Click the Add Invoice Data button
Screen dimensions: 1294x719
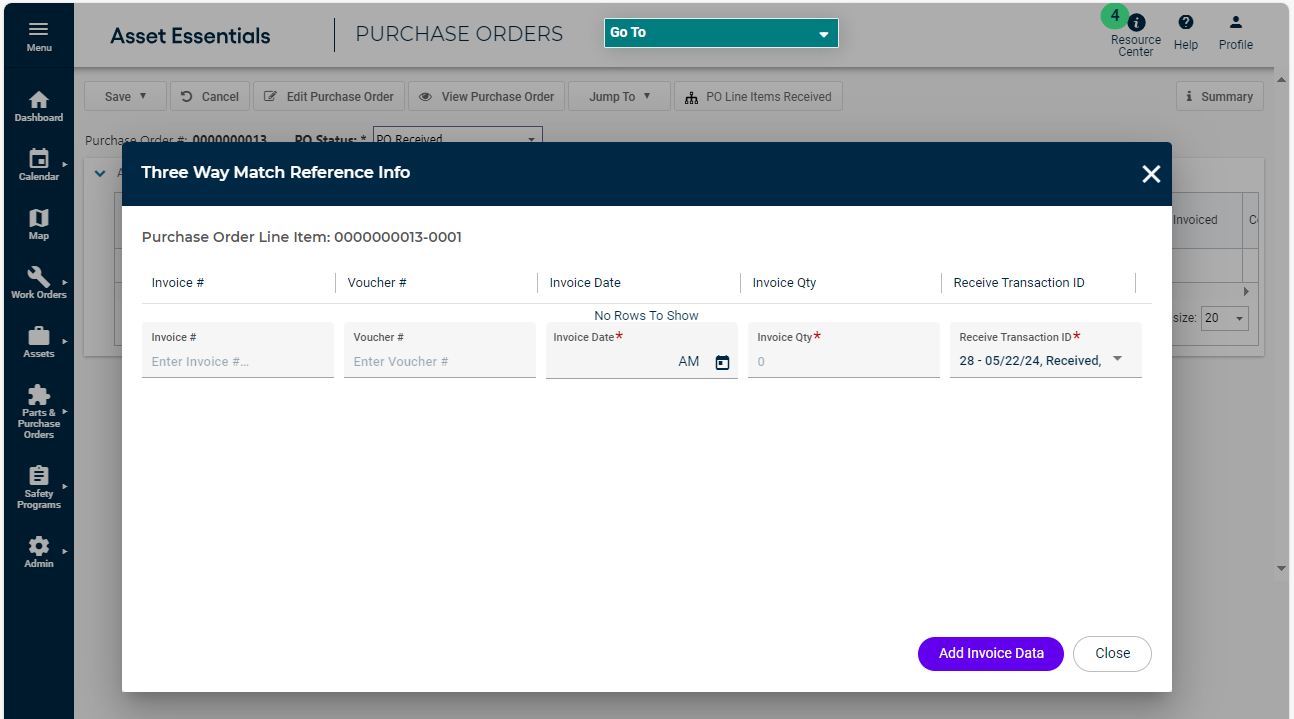(x=991, y=653)
